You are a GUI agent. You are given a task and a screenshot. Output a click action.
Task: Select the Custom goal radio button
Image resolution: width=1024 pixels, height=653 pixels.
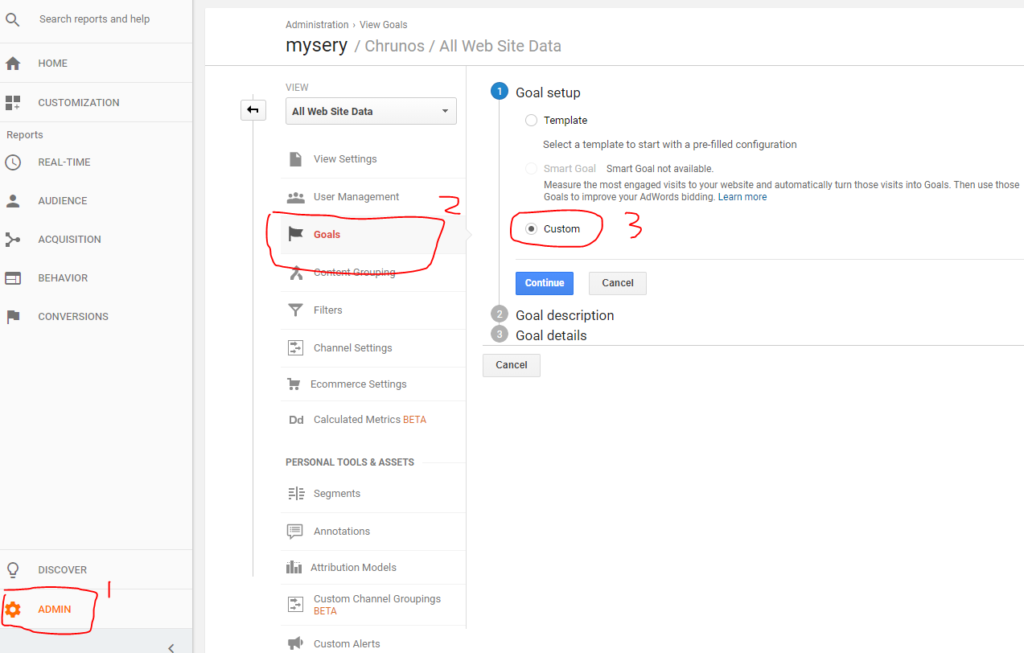[x=530, y=229]
